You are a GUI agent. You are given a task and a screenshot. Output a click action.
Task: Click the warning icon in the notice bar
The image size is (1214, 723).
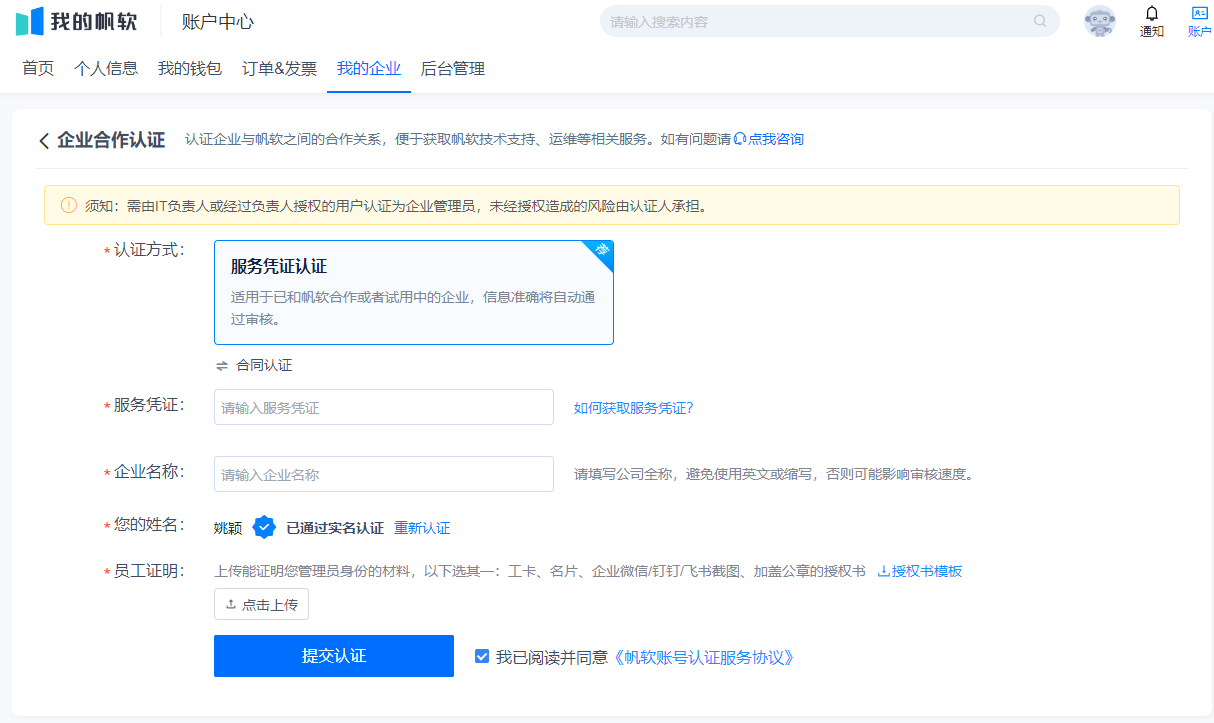pos(69,205)
